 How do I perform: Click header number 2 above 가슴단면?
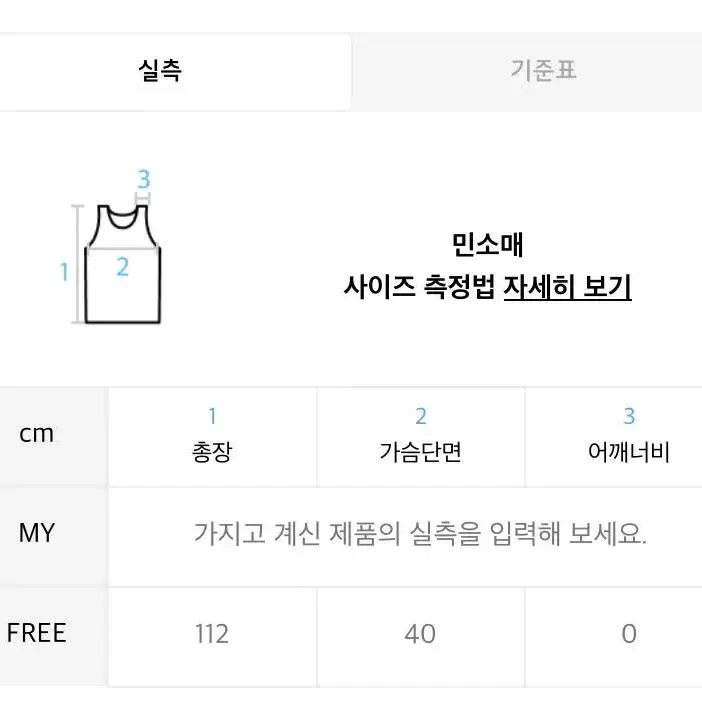421,416
